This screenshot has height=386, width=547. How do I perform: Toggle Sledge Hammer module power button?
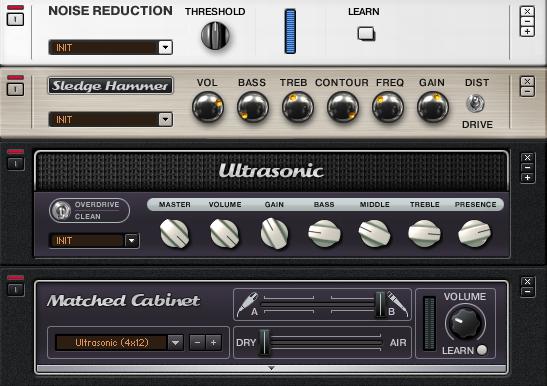(15, 89)
